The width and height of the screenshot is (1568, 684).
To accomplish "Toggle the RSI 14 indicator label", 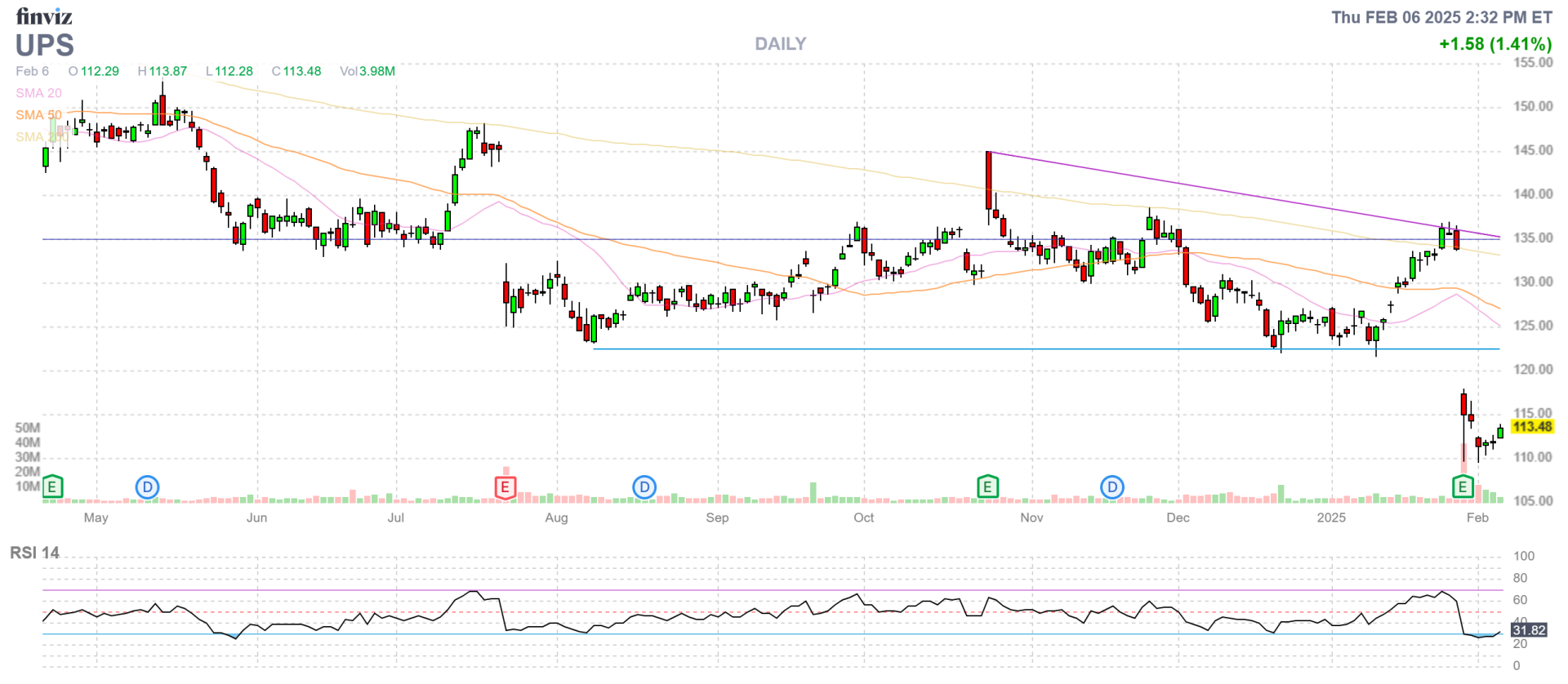I will click(34, 553).
